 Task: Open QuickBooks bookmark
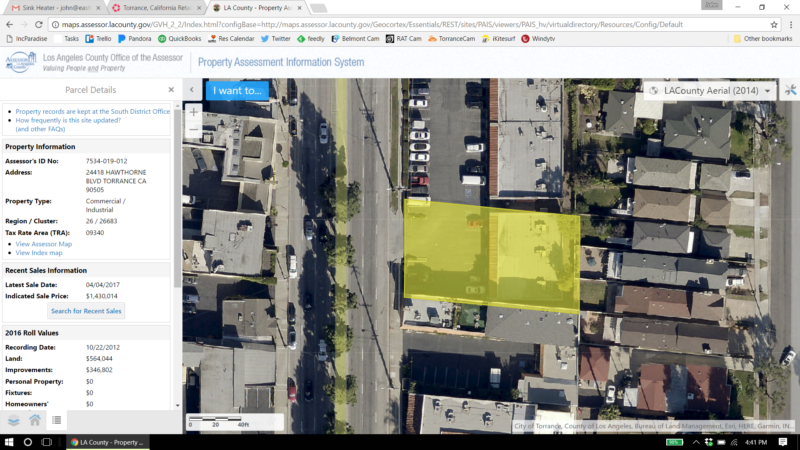pyautogui.click(x=180, y=39)
